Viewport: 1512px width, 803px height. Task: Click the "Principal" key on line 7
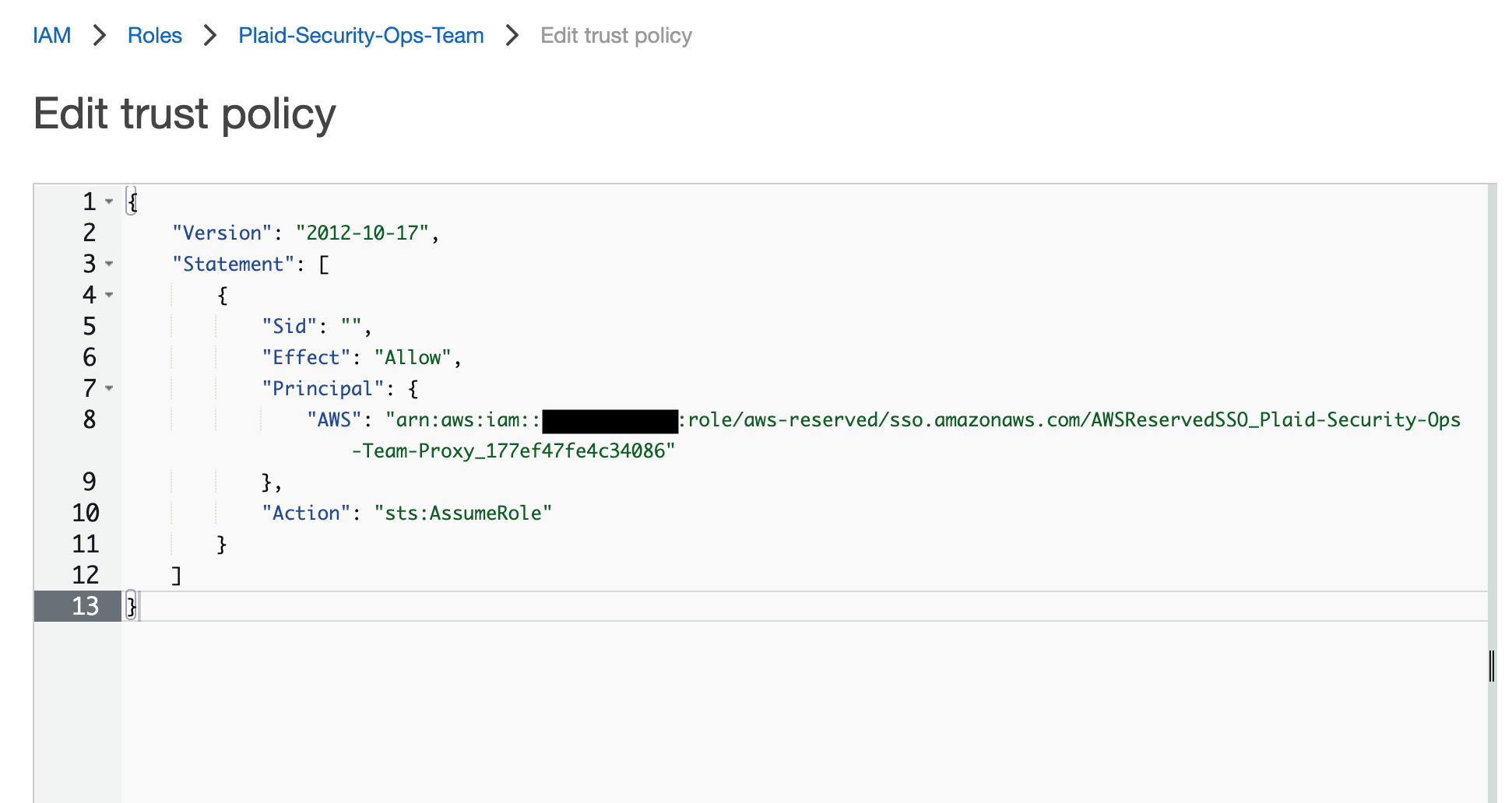pyautogui.click(x=323, y=388)
